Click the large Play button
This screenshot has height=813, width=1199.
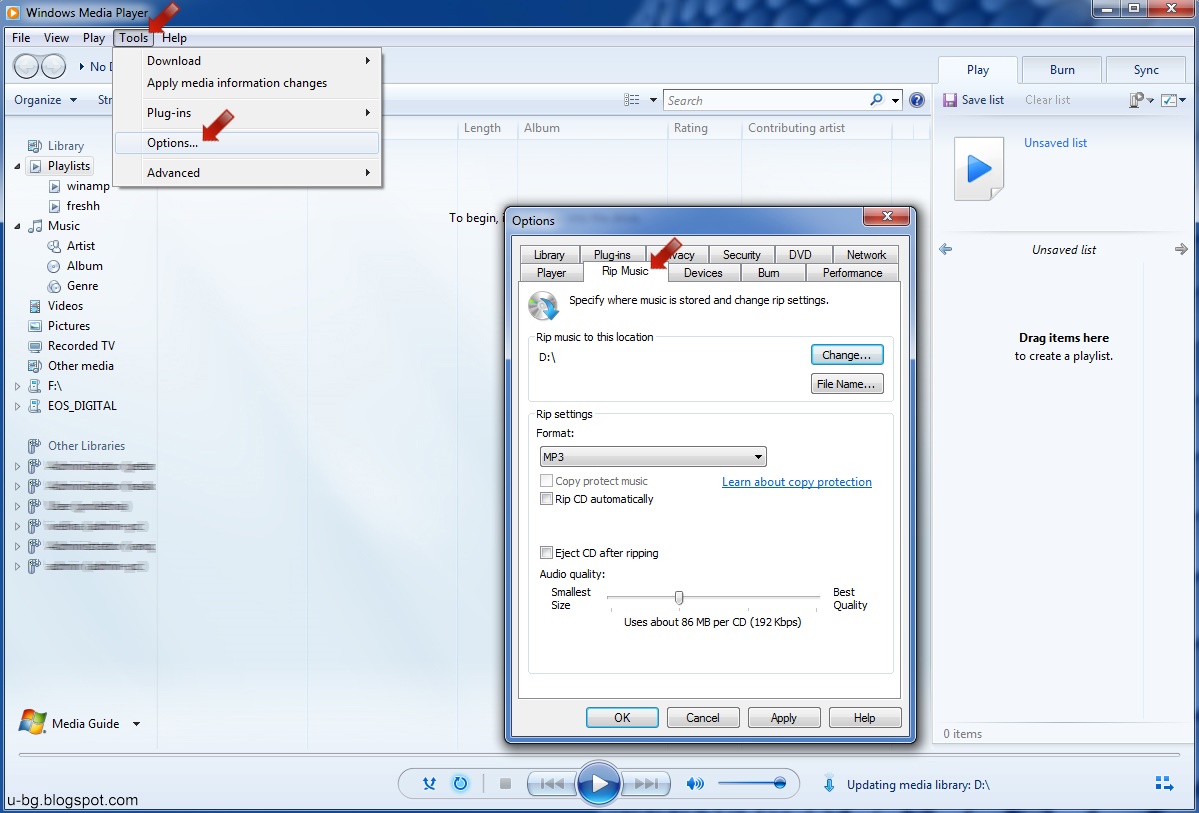pos(599,782)
